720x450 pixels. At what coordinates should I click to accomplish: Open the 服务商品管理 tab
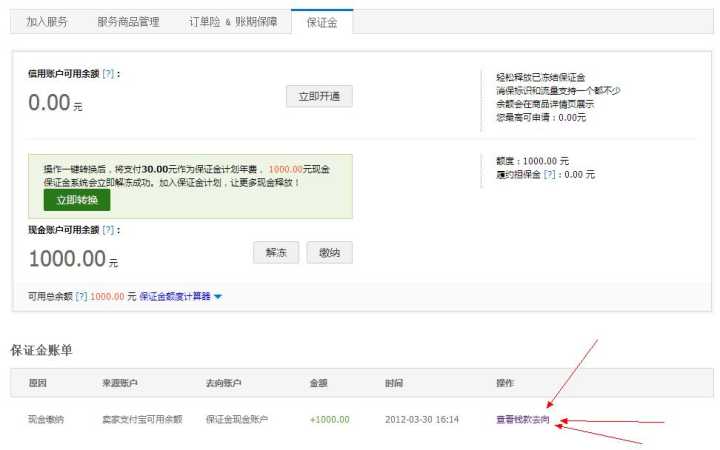click(128, 21)
